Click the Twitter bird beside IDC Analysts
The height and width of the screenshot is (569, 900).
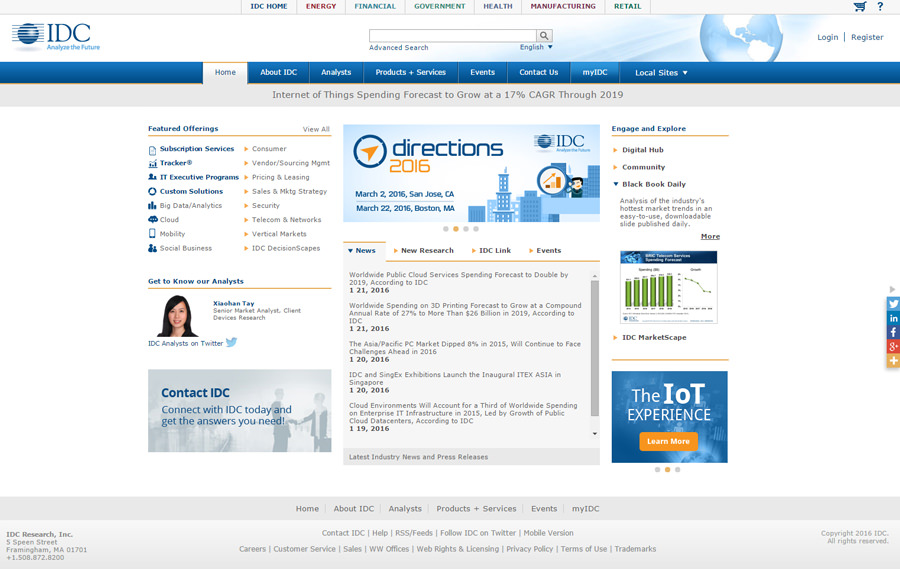232,343
